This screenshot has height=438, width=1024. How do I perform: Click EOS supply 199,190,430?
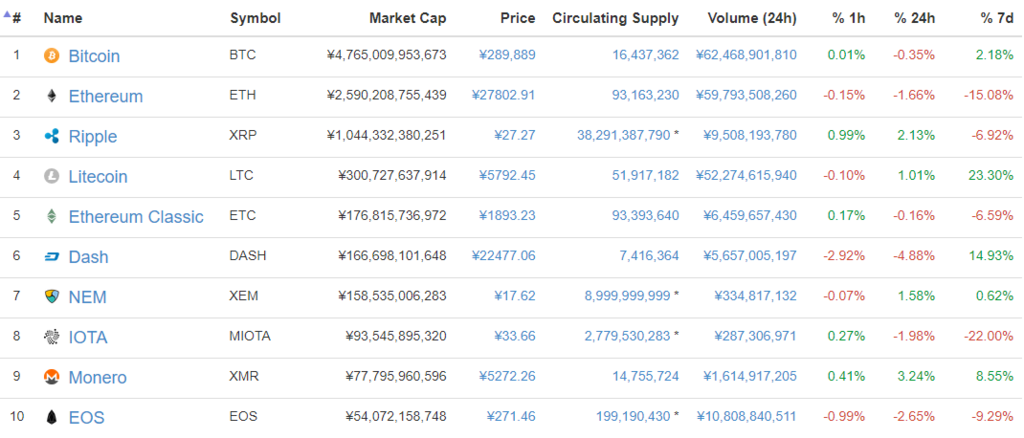click(633, 416)
